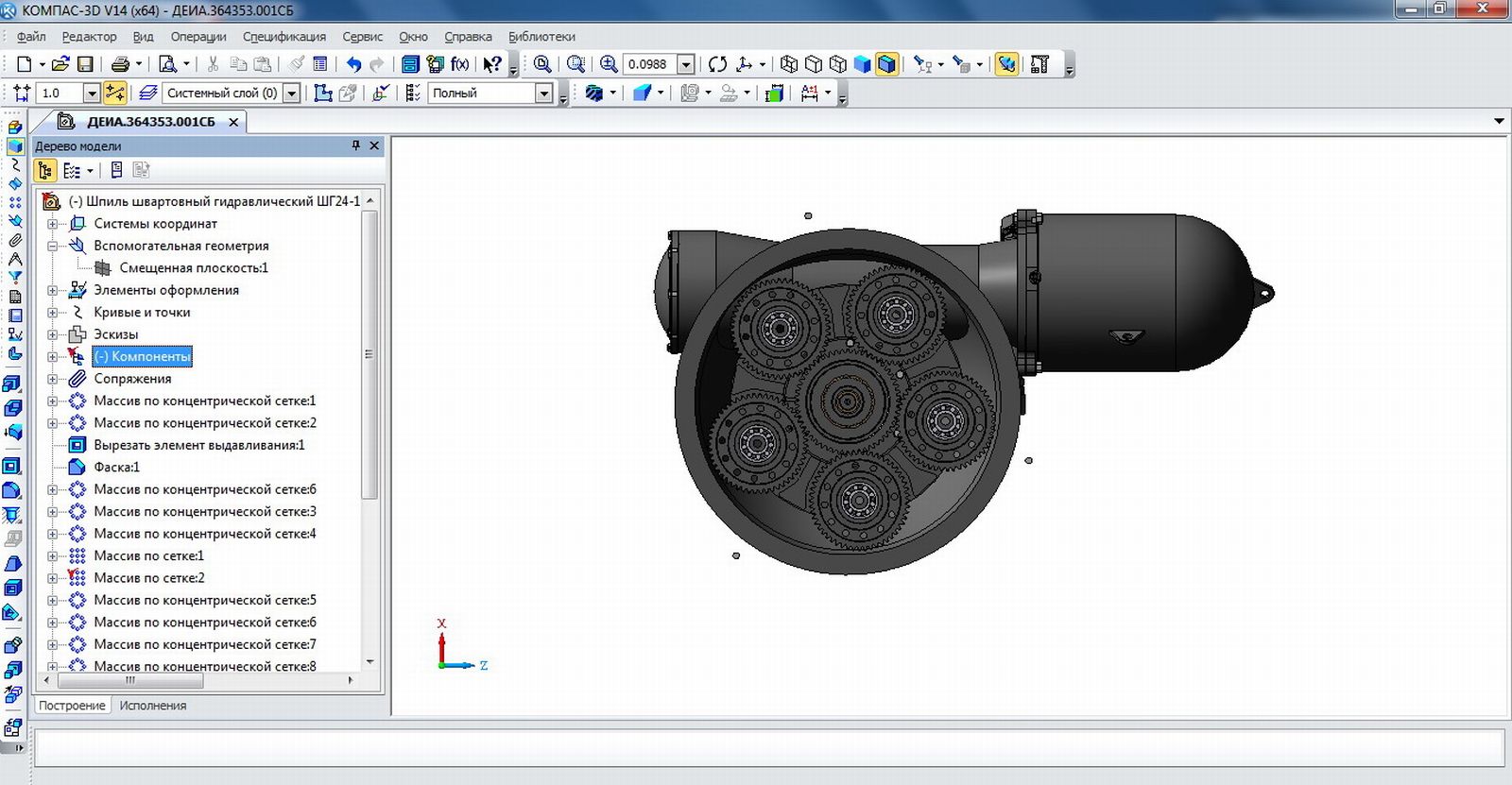
Task: Click the Print icon
Action: tap(120, 64)
